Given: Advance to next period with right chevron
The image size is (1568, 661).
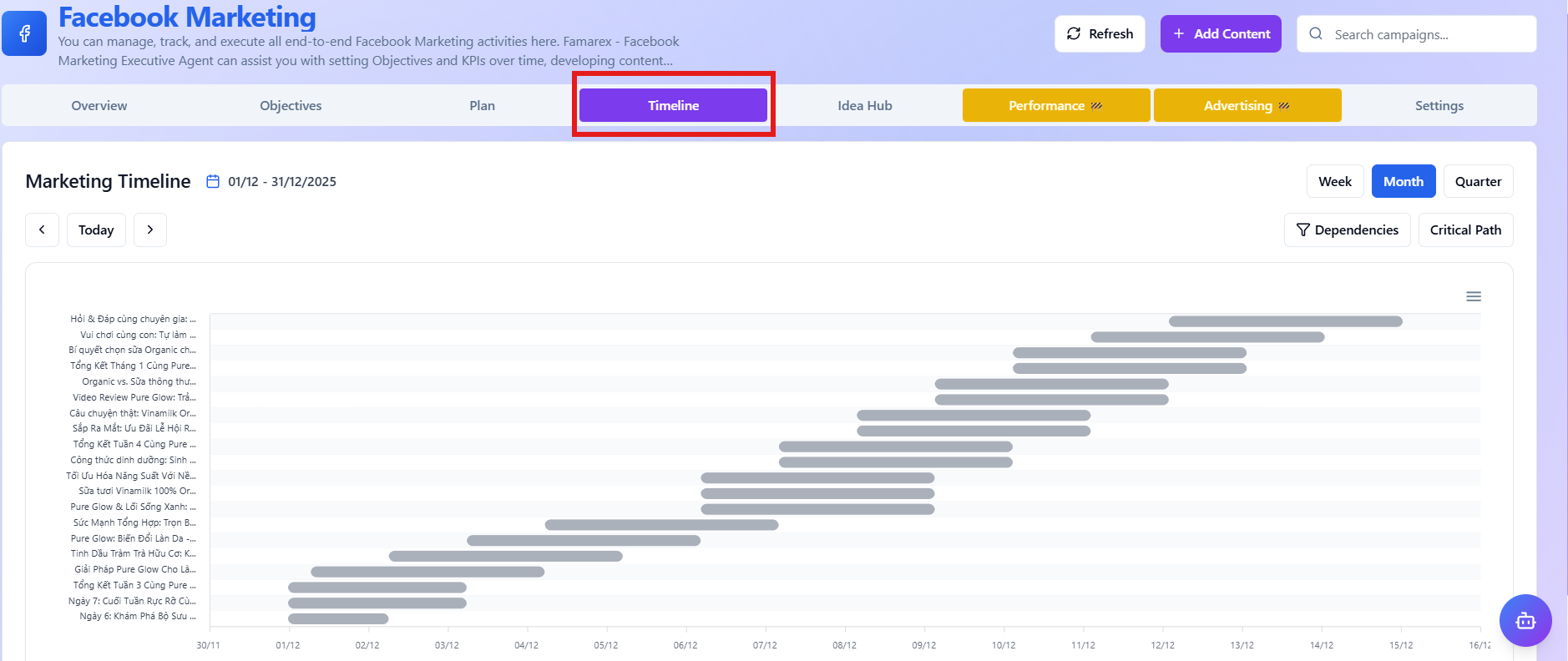Looking at the screenshot, I should click(150, 230).
